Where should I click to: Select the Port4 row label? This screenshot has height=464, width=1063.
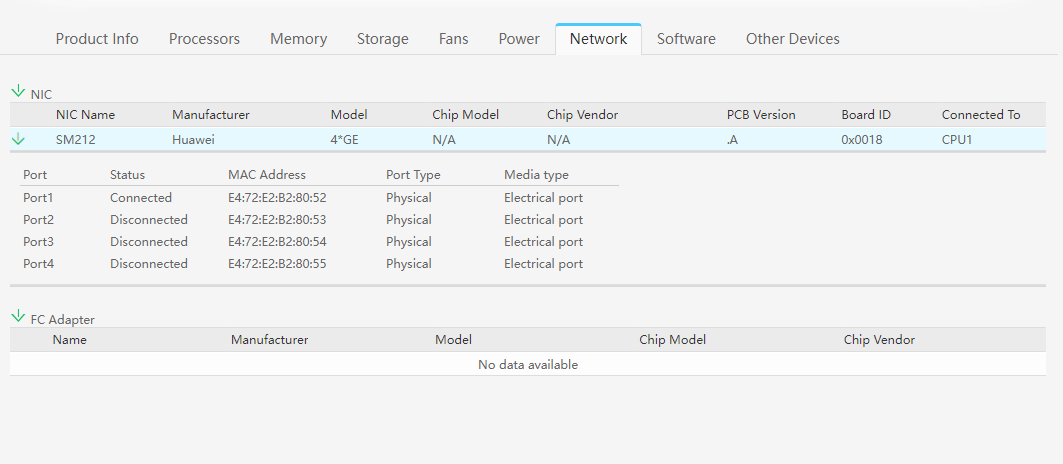[x=39, y=263]
